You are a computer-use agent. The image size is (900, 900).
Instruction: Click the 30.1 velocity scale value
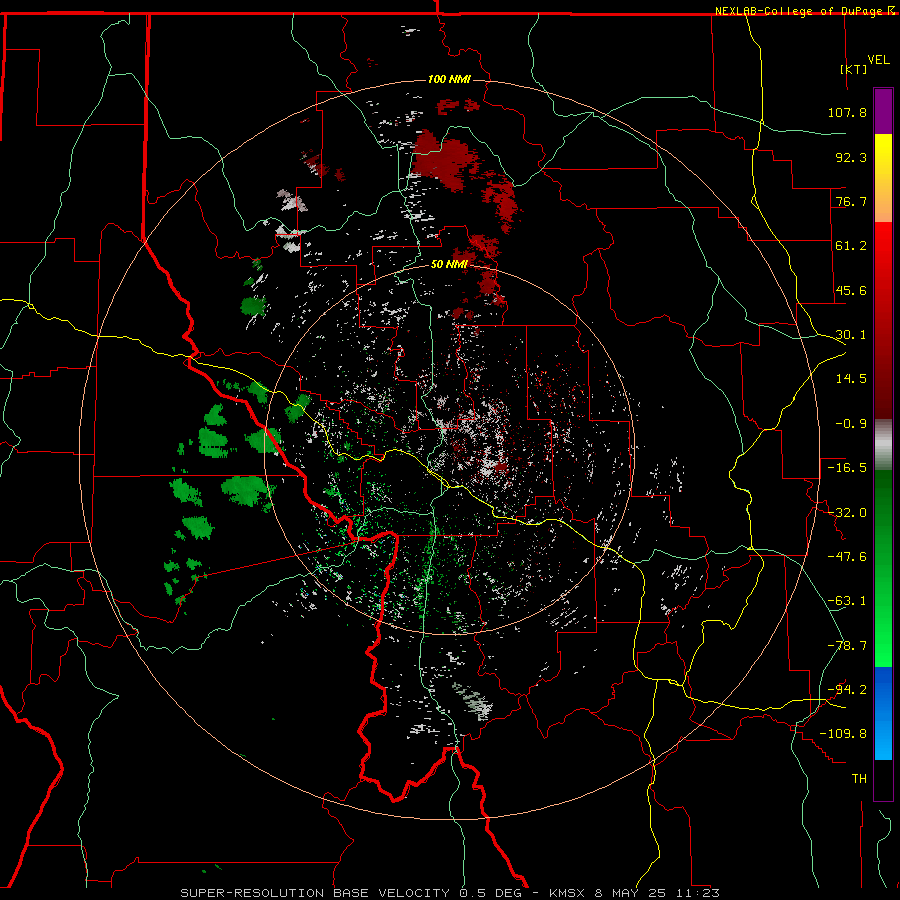click(851, 335)
